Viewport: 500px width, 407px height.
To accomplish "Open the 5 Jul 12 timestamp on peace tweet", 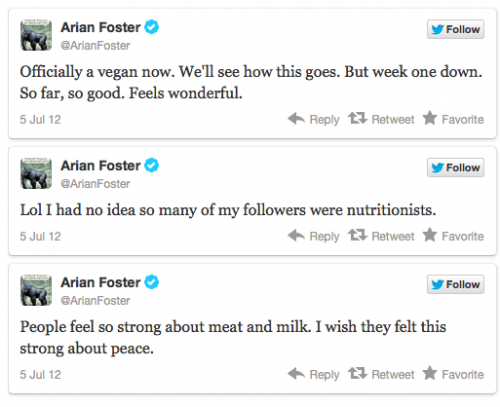I will click(x=40, y=375).
